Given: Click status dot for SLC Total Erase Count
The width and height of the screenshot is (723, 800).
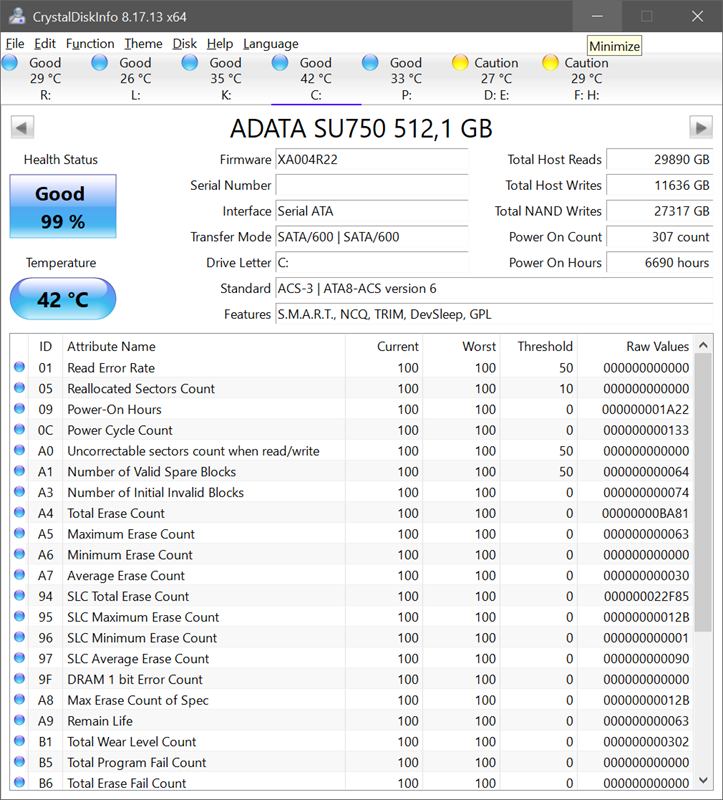Looking at the screenshot, I should point(19,595).
